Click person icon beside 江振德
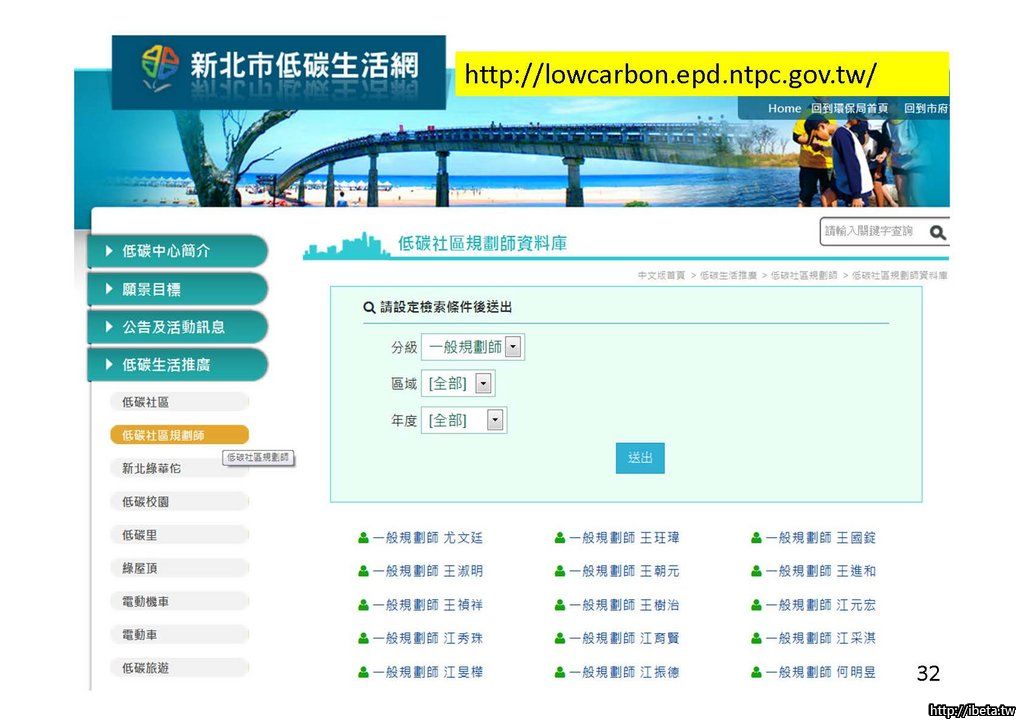The image size is (1024, 724). pyautogui.click(x=560, y=673)
